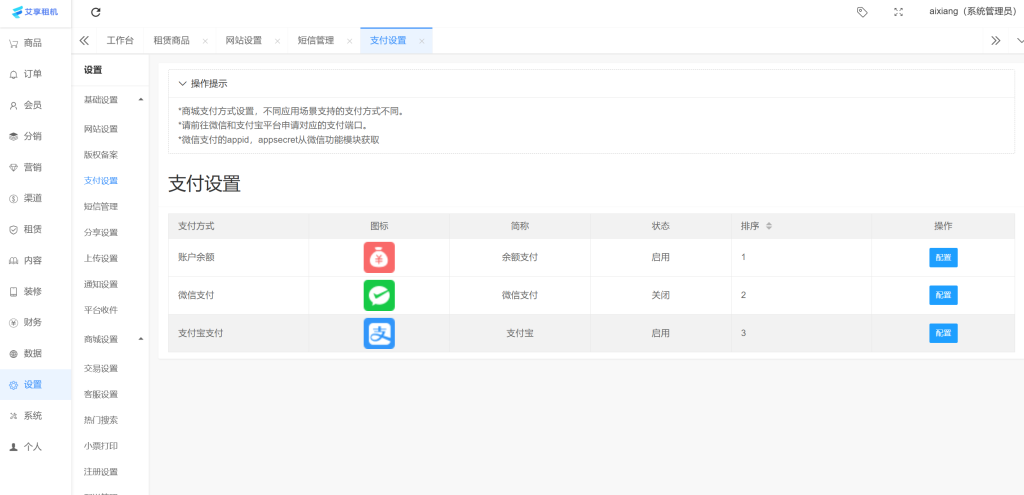Open the 内容 sidebar menu
Image resolution: width=1024 pixels, height=495 pixels.
pos(35,260)
